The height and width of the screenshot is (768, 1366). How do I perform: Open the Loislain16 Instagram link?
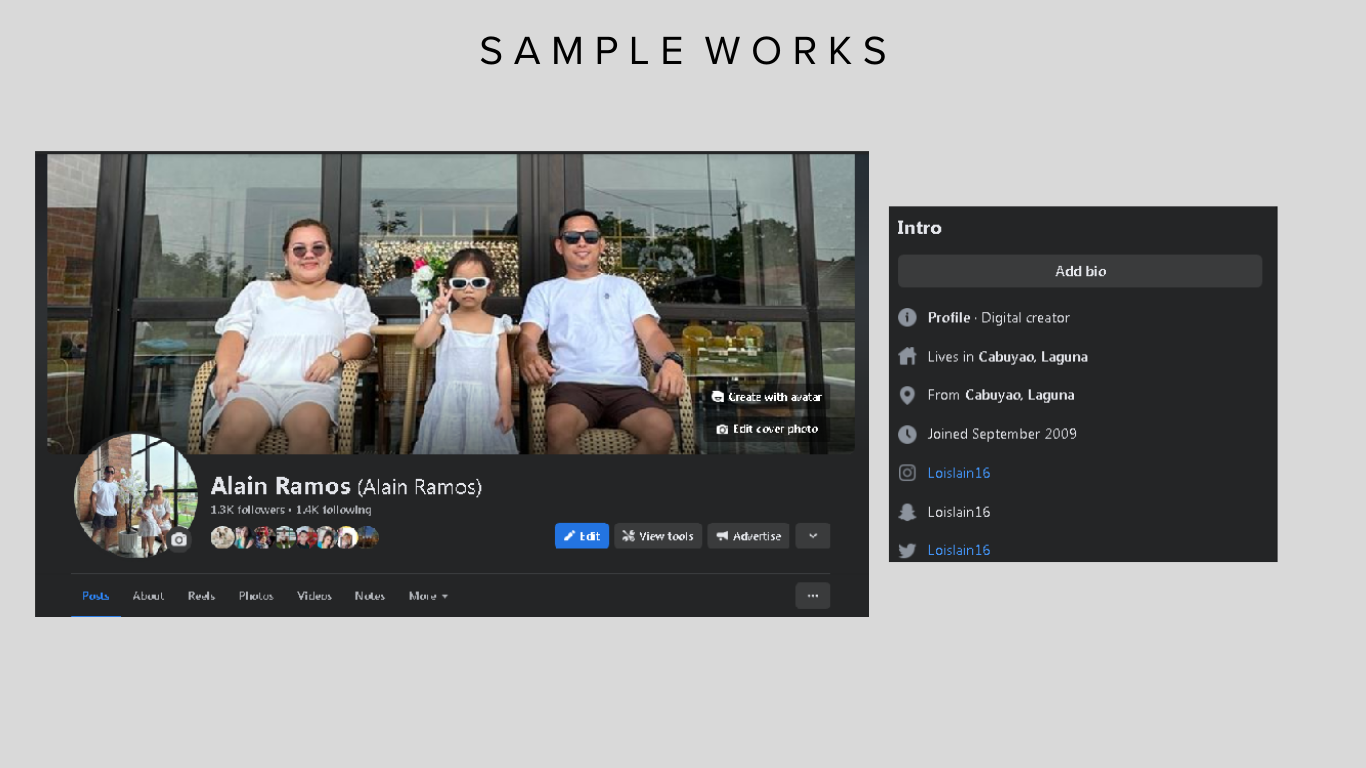click(x=959, y=473)
